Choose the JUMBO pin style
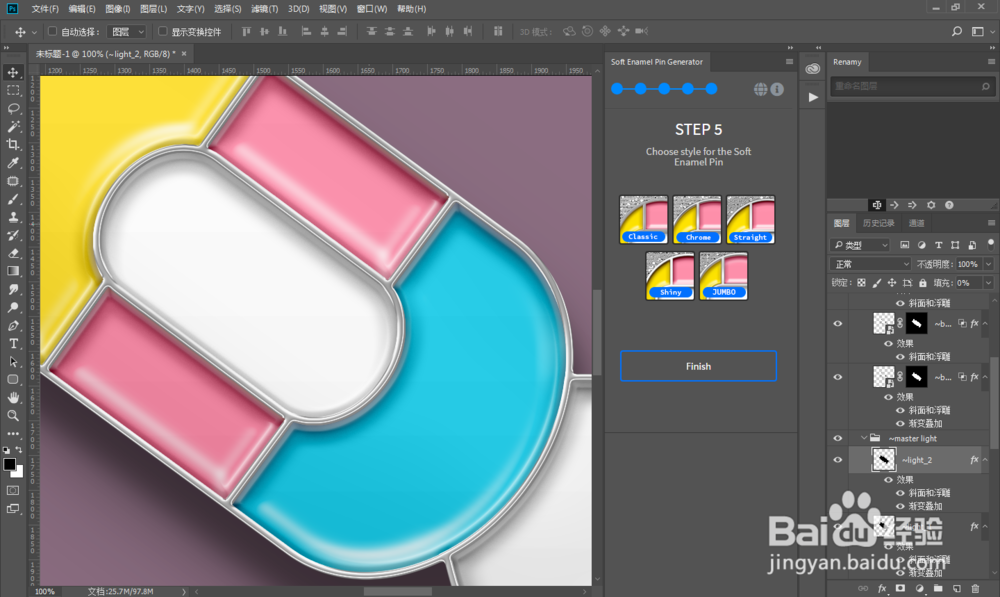The width and height of the screenshot is (1000, 597). [x=723, y=276]
